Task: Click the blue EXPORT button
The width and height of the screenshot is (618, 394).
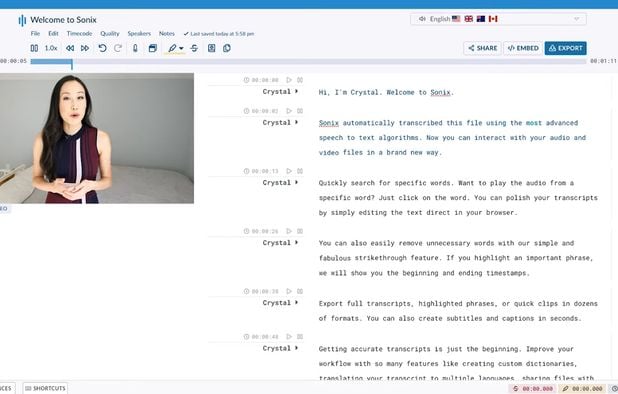Action: coord(566,48)
